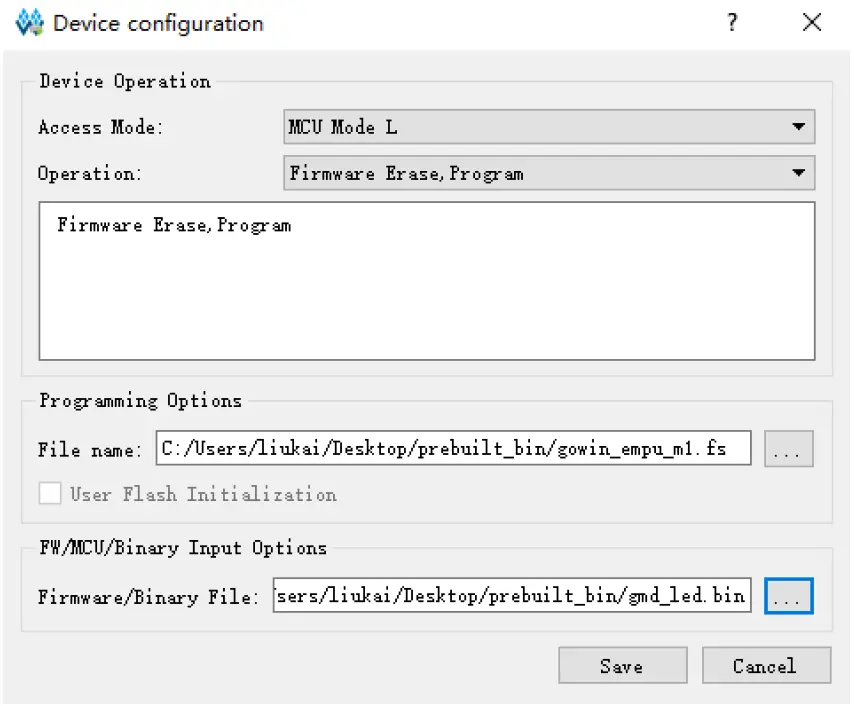Image resolution: width=854 pixels, height=706 pixels.
Task: Click the Gowin logo in the title bar
Action: (29, 22)
